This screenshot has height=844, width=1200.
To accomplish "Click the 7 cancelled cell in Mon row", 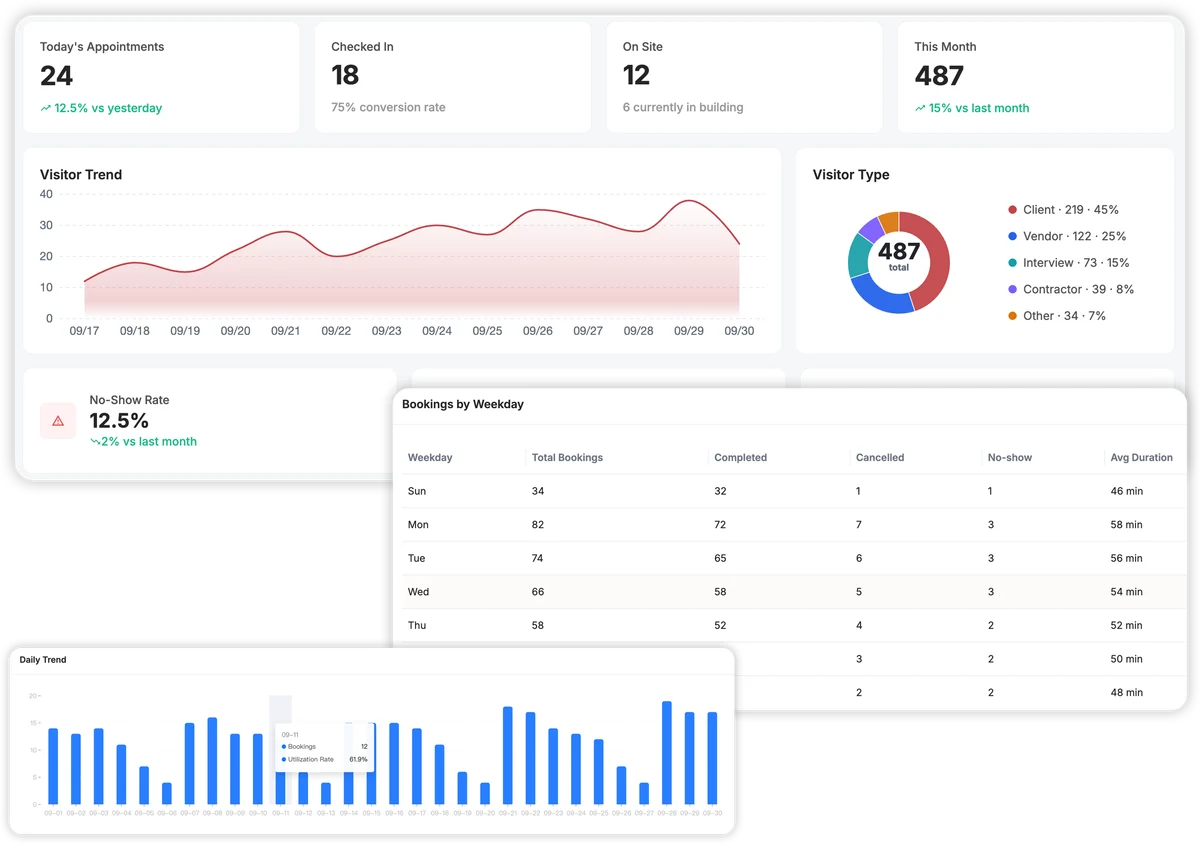I will point(859,524).
